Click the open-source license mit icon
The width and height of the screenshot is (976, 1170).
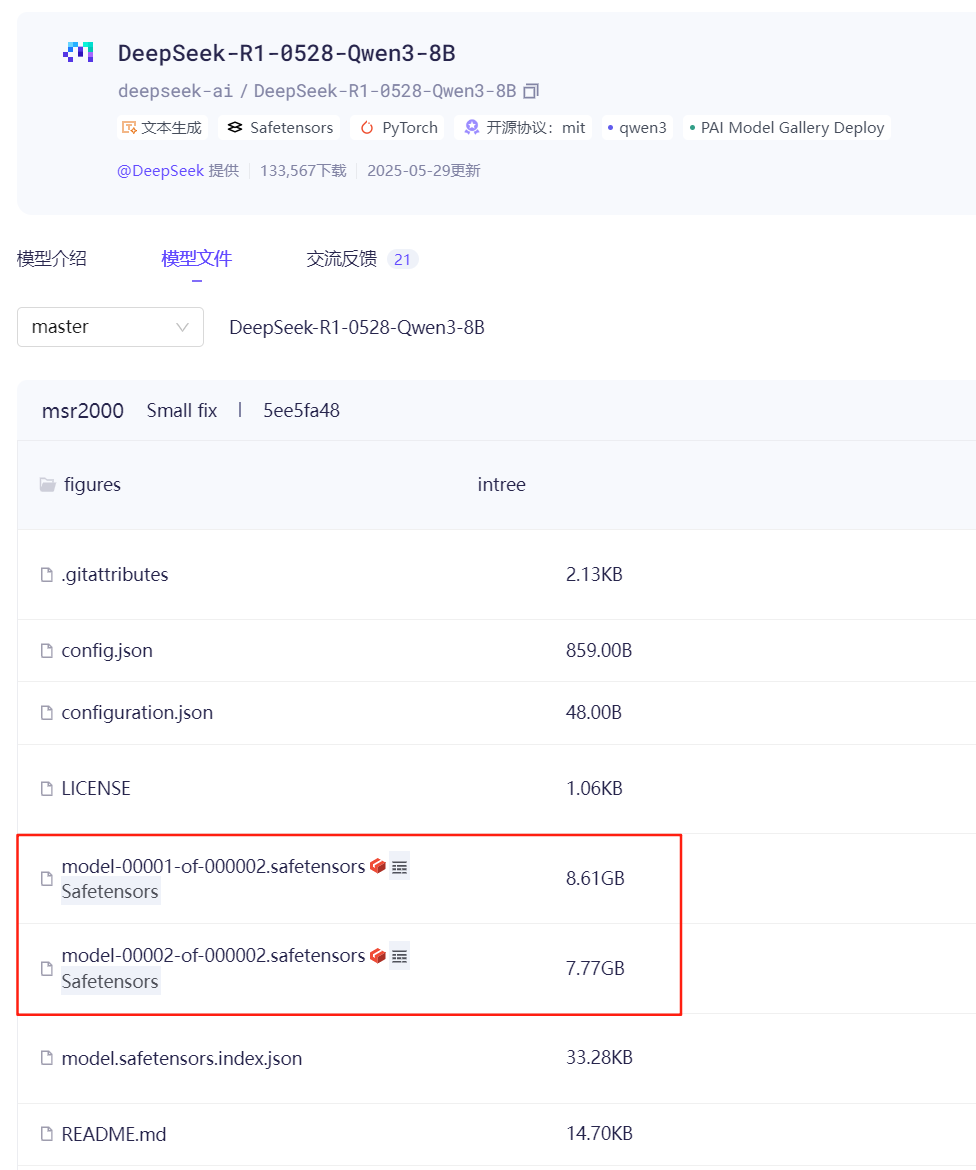[472, 128]
